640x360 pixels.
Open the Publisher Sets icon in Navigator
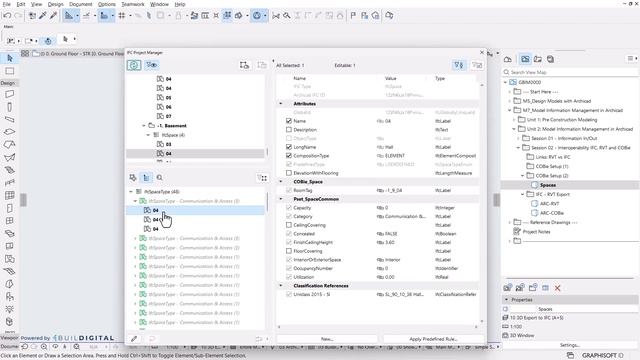coord(550,59)
